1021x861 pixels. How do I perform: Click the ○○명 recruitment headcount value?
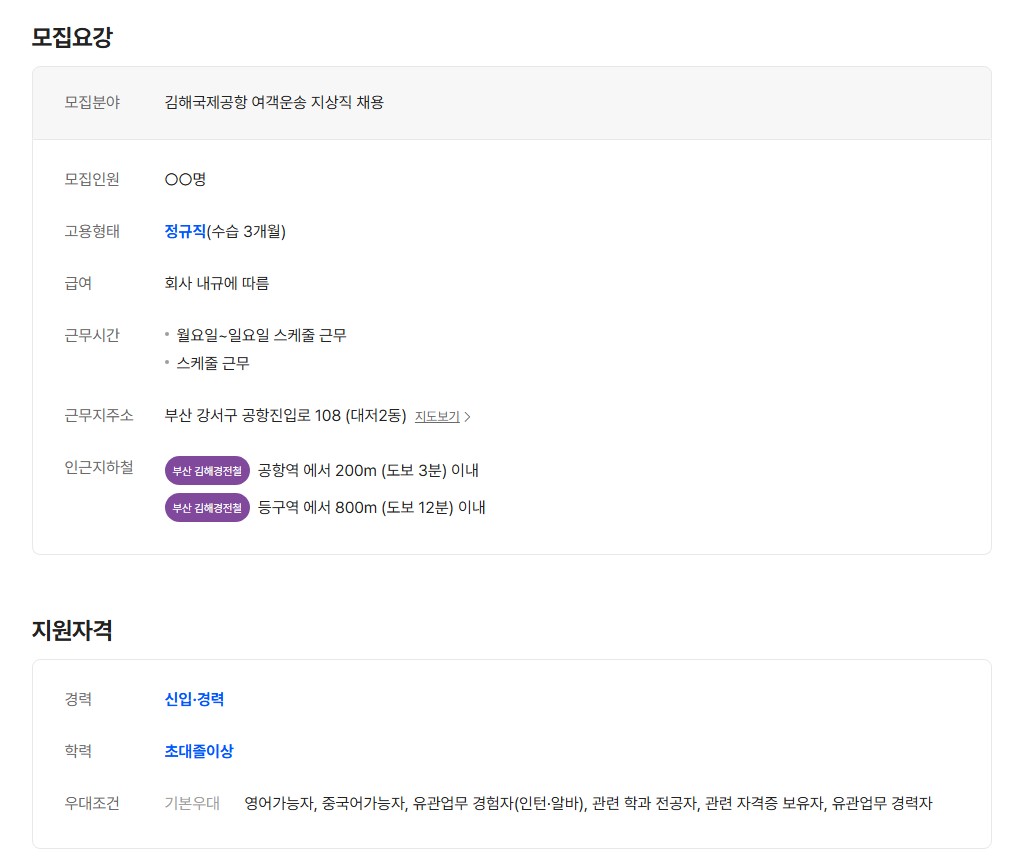pyautogui.click(x=185, y=179)
